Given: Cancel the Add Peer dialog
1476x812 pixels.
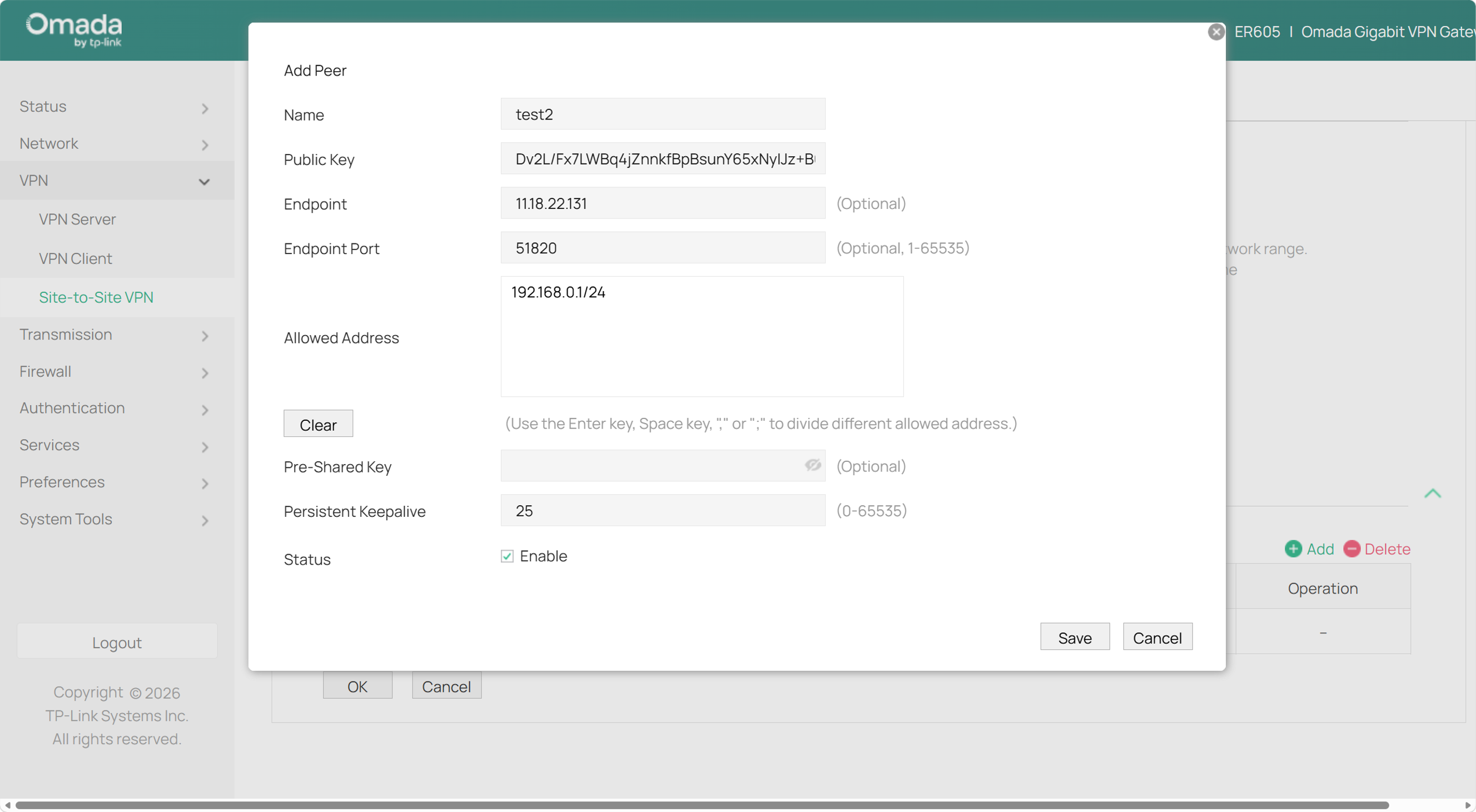Looking at the screenshot, I should click(1157, 637).
